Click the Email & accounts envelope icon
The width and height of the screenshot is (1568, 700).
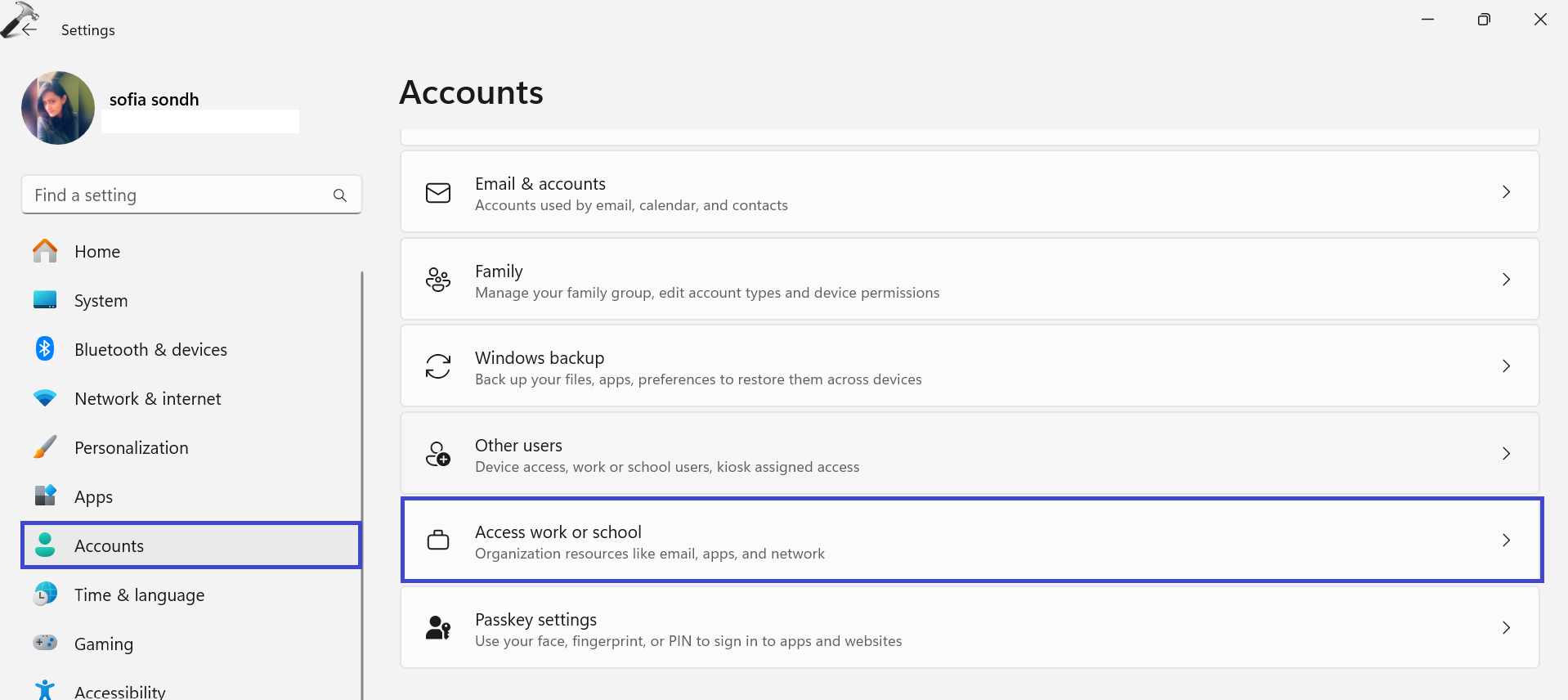coord(438,193)
